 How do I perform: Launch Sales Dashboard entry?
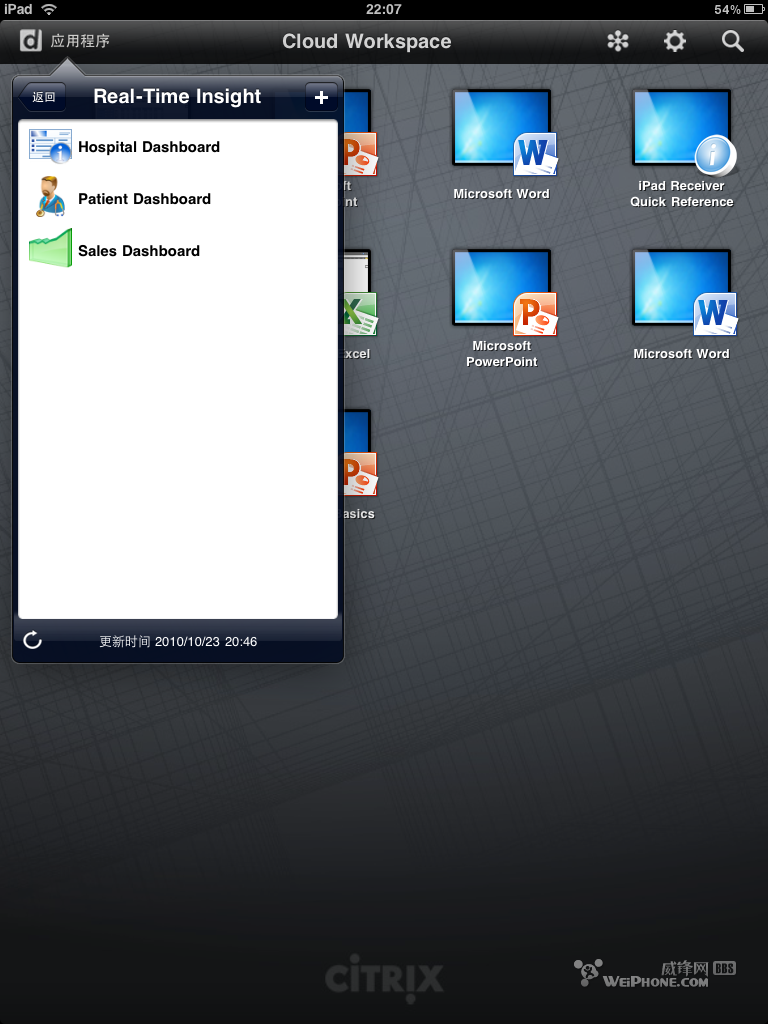[139, 251]
